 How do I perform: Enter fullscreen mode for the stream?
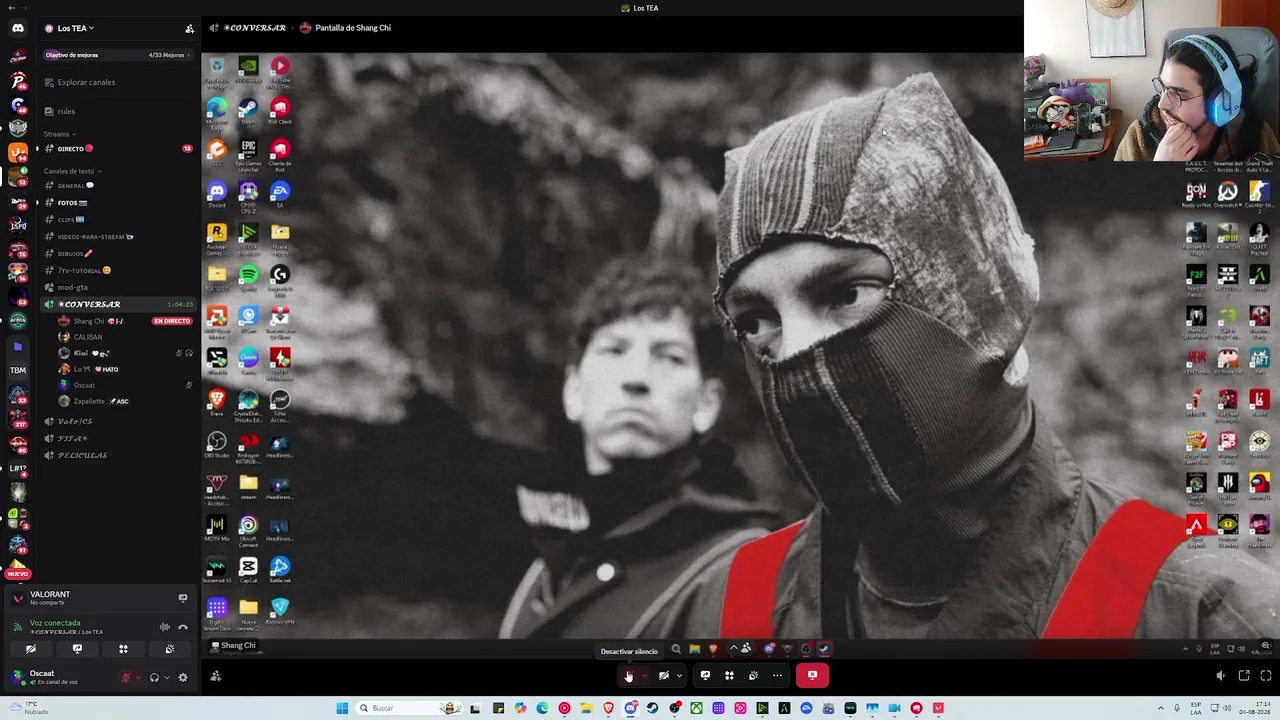[x=1265, y=676]
